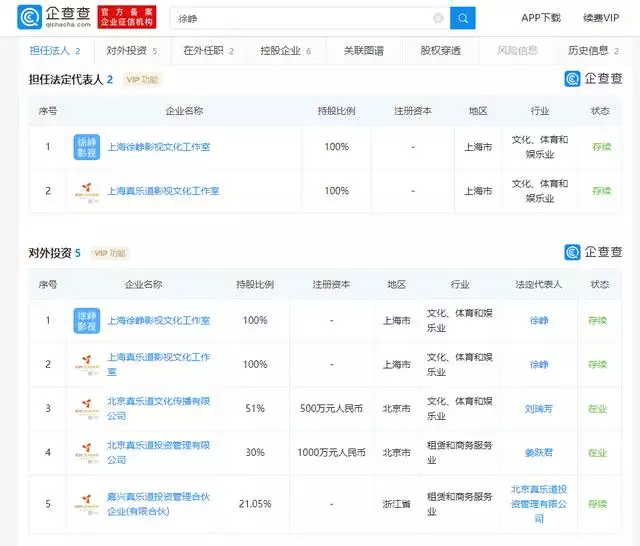Switch to the 关联图谱 tab
This screenshot has width=640, height=546.
pyautogui.click(x=363, y=51)
